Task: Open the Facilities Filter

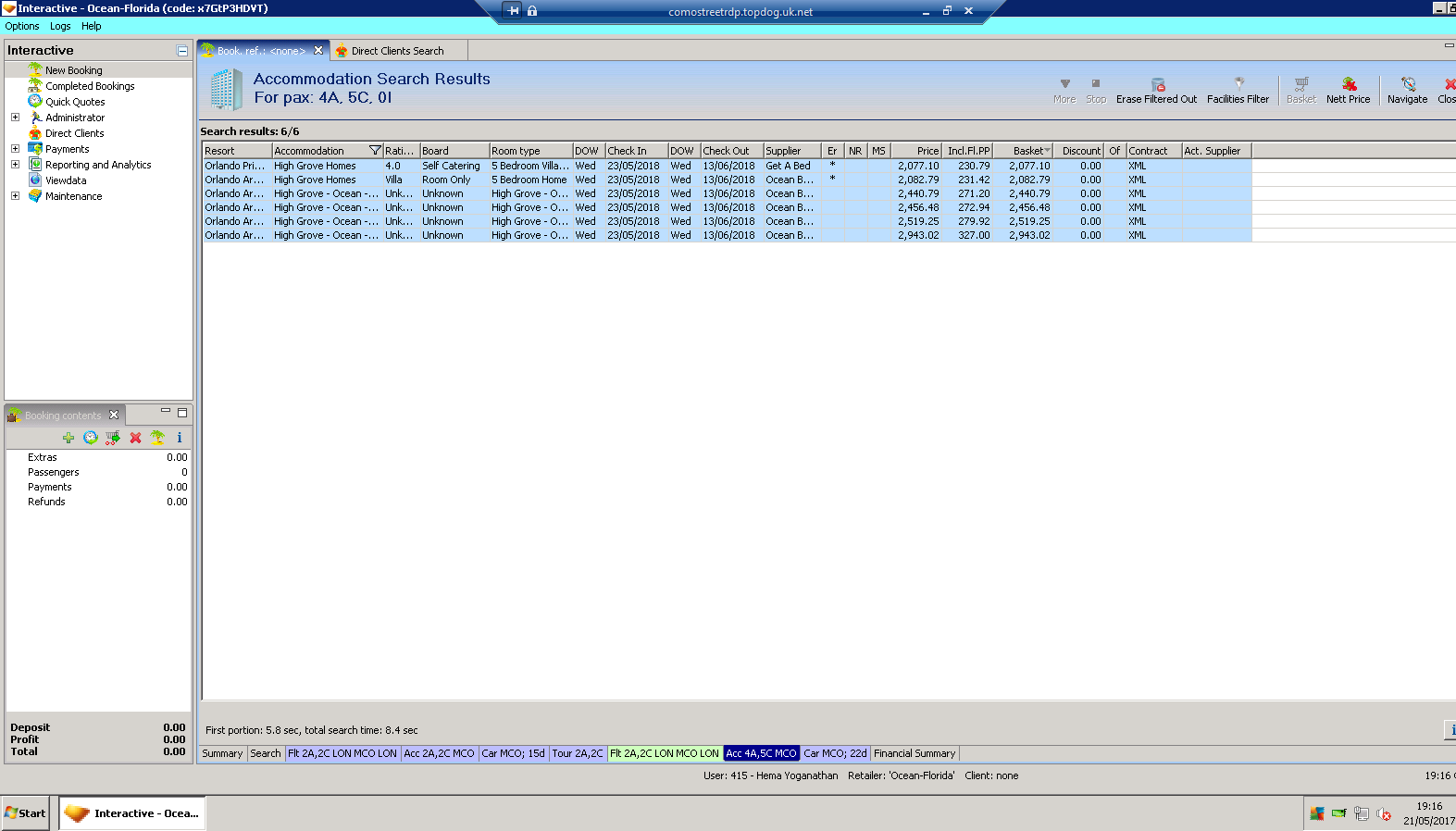Action: tap(1238, 90)
